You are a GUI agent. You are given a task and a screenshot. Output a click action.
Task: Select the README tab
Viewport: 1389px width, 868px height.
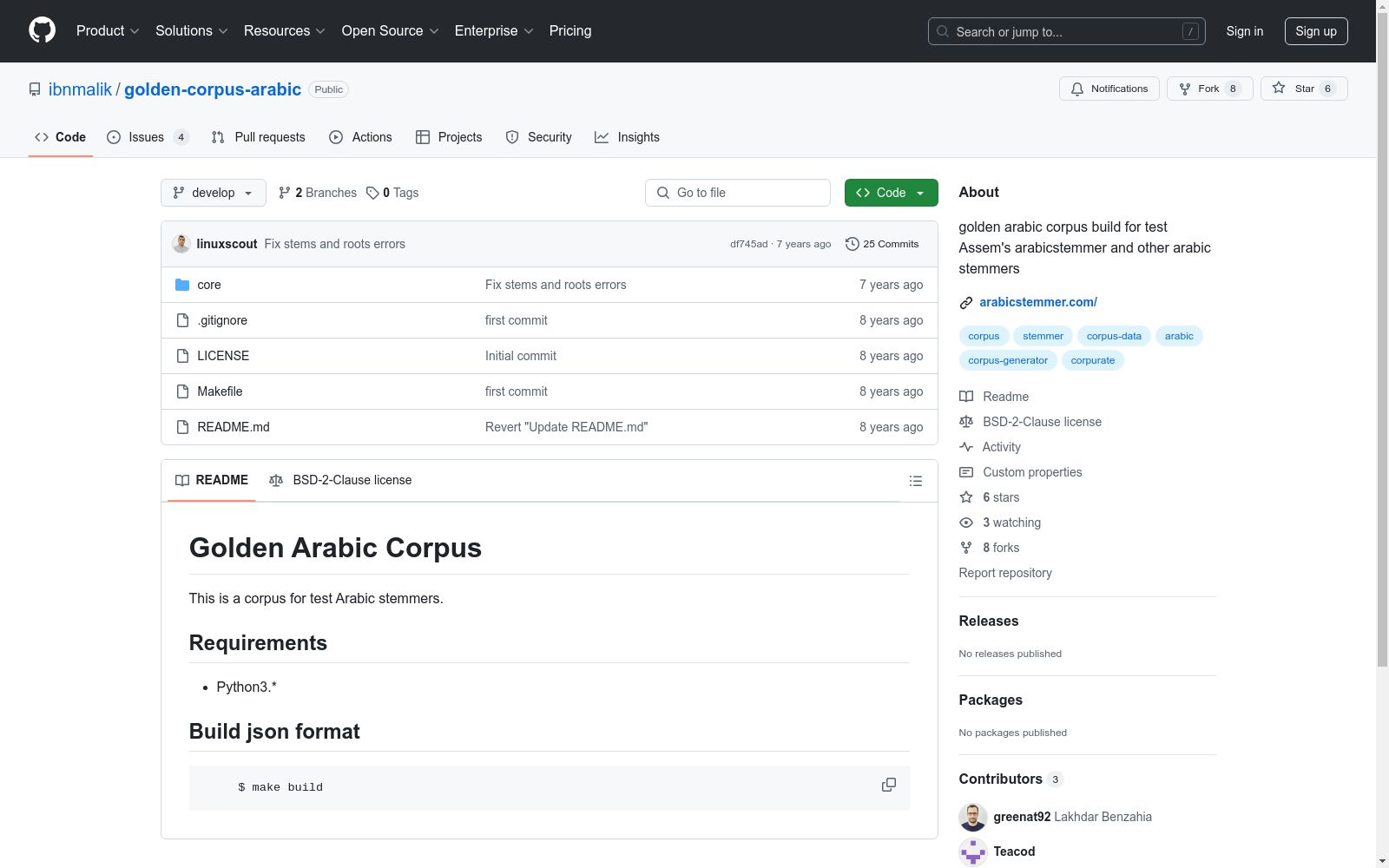(212, 480)
